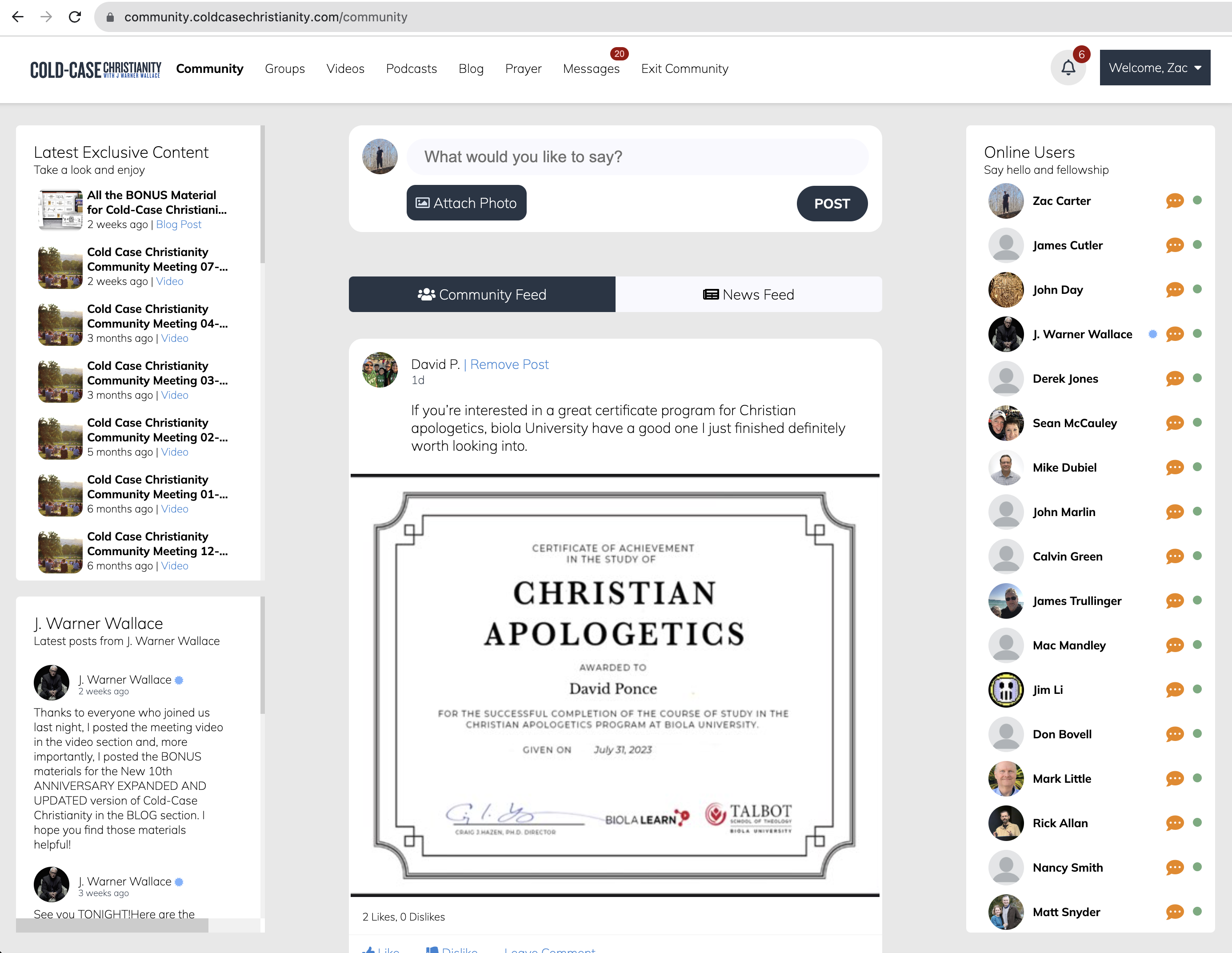
Task: Click the BONUS Material post thumbnail
Action: 60,210
